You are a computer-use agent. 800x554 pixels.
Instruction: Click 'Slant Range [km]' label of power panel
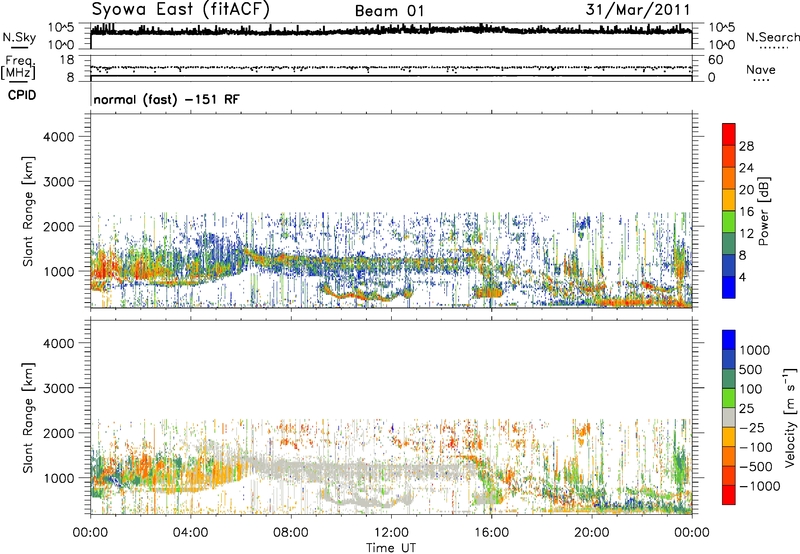(x=28, y=211)
